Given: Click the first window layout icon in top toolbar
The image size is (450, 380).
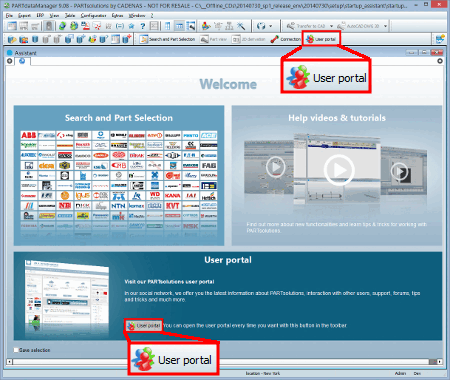Looking at the screenshot, I should 12,26.
